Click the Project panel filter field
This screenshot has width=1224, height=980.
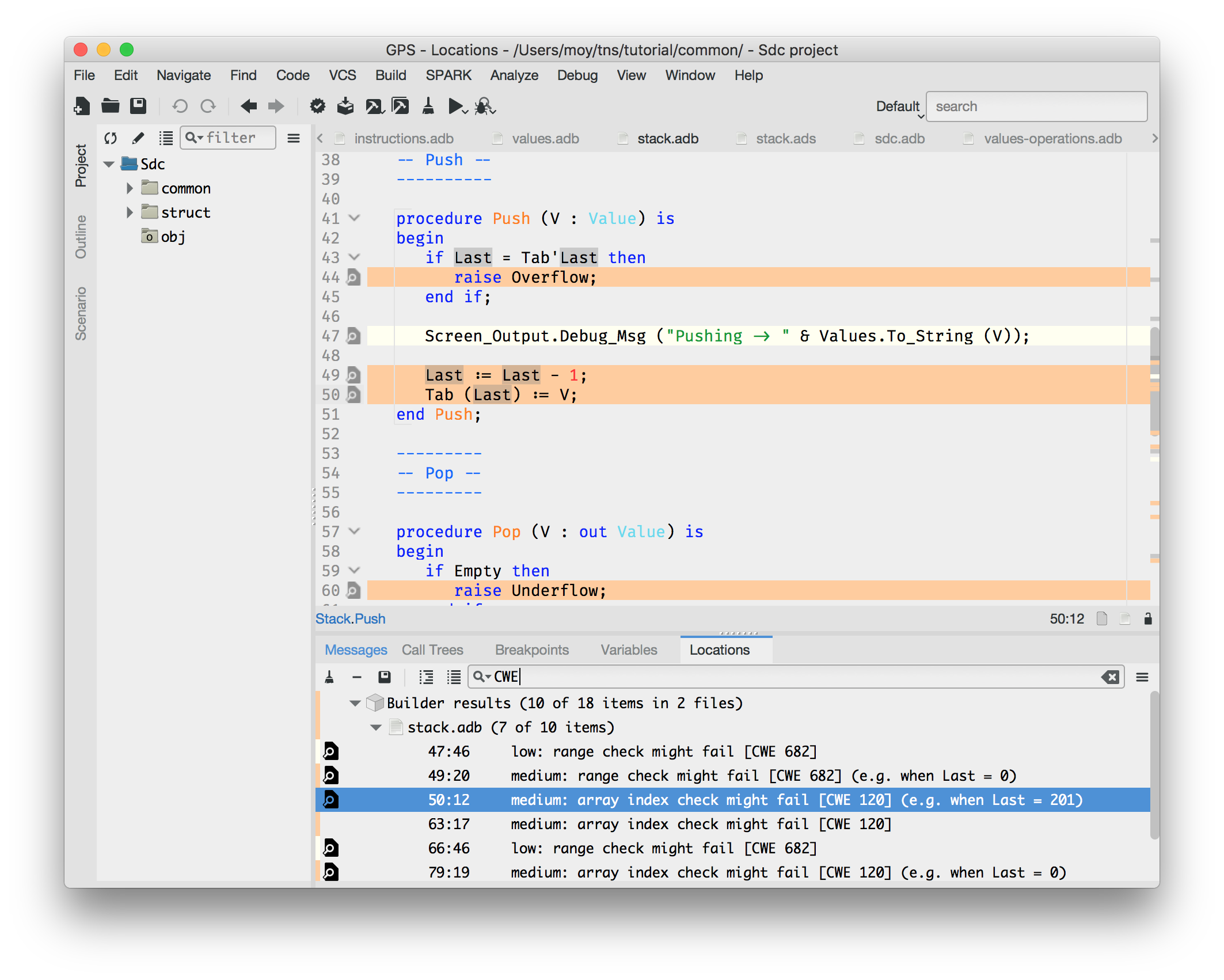click(228, 138)
